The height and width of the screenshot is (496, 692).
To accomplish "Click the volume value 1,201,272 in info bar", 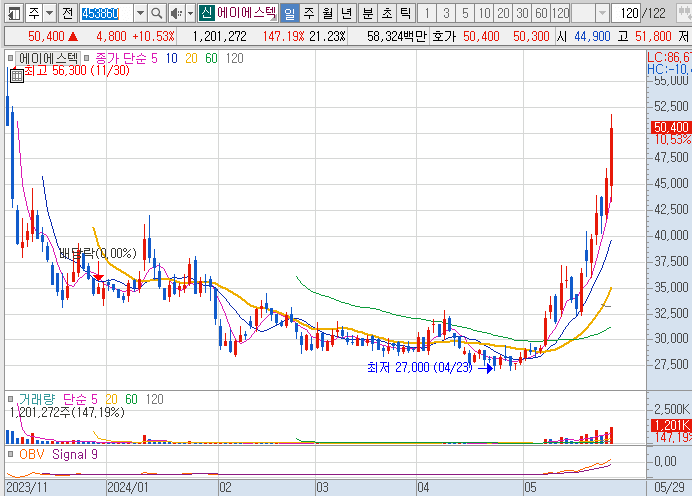I will (x=219, y=36).
